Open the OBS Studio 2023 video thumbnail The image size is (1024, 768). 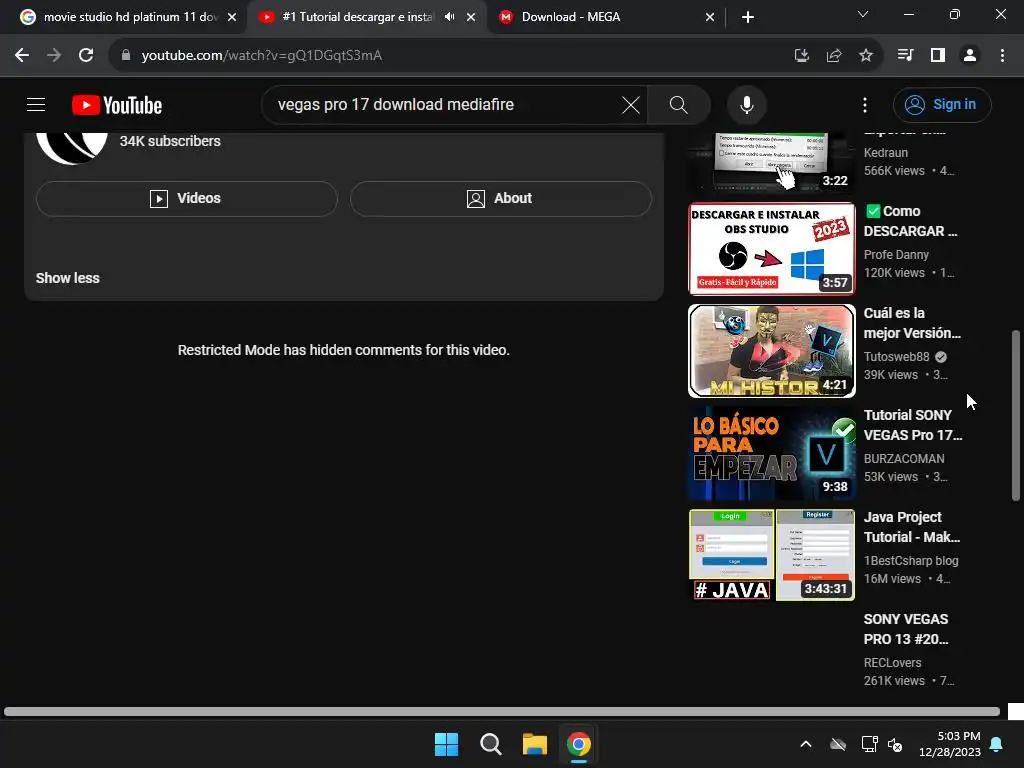pos(771,249)
